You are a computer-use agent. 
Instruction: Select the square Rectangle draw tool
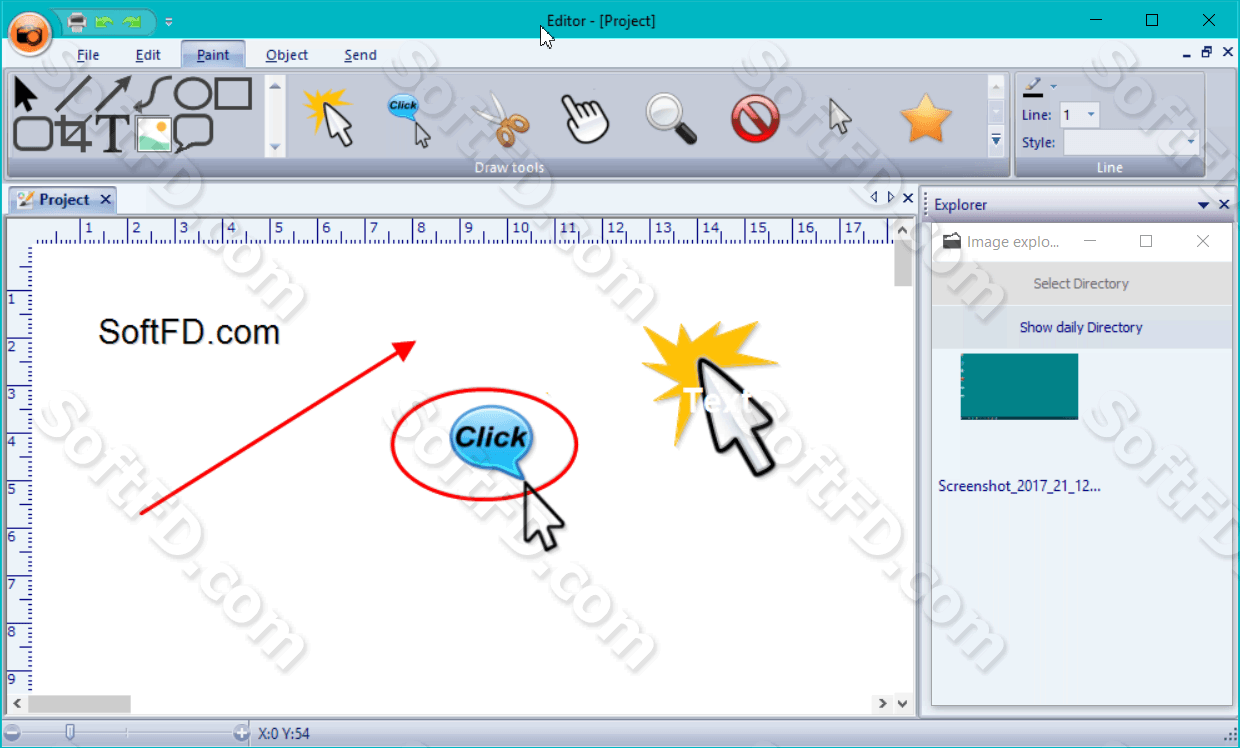[x=233, y=94]
